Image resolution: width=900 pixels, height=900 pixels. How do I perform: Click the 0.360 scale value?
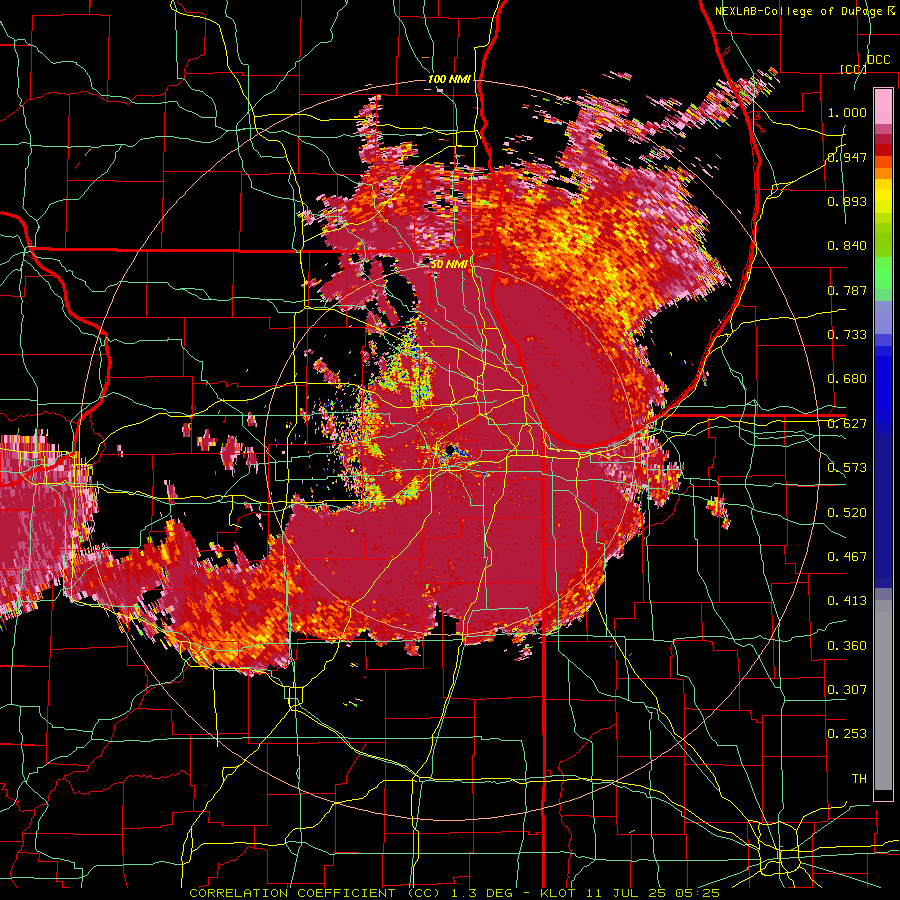pos(847,645)
